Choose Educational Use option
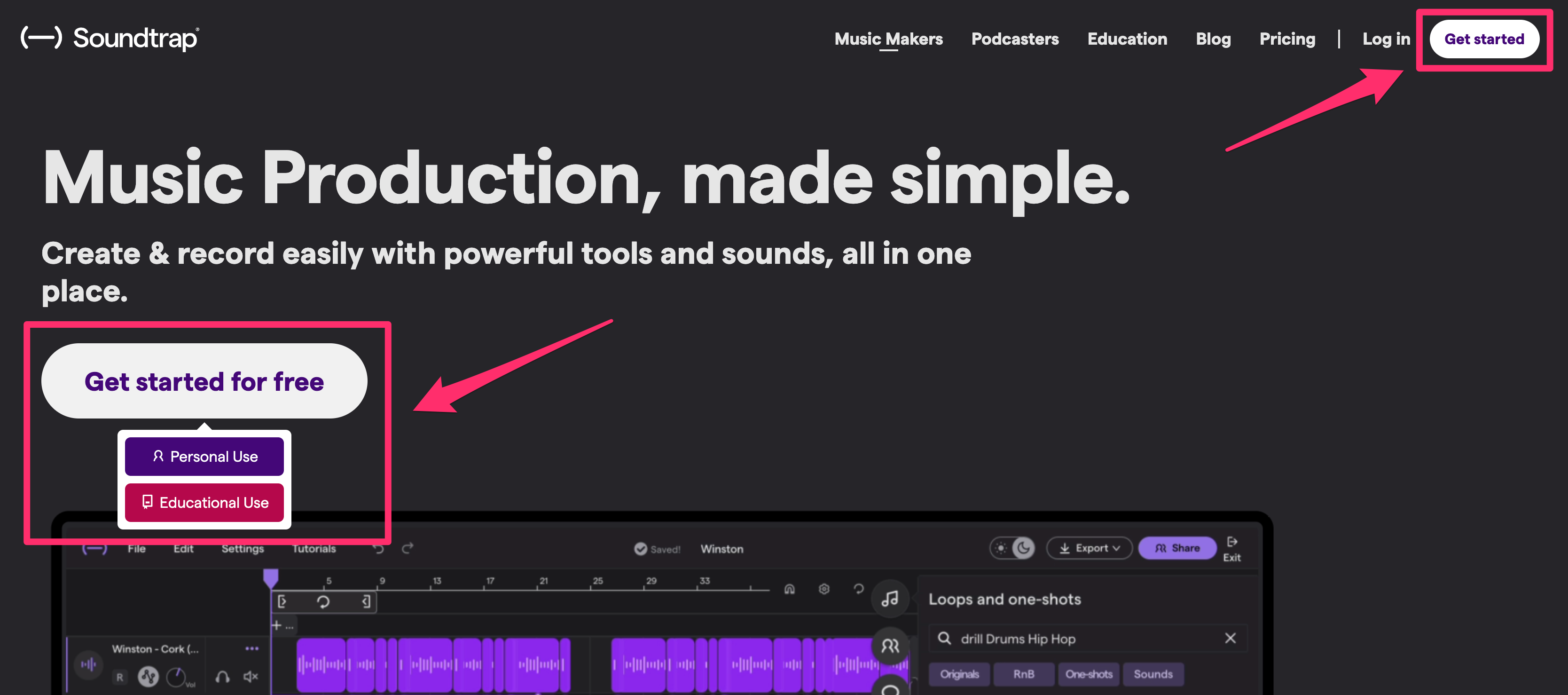Image resolution: width=1568 pixels, height=695 pixels. [x=204, y=503]
